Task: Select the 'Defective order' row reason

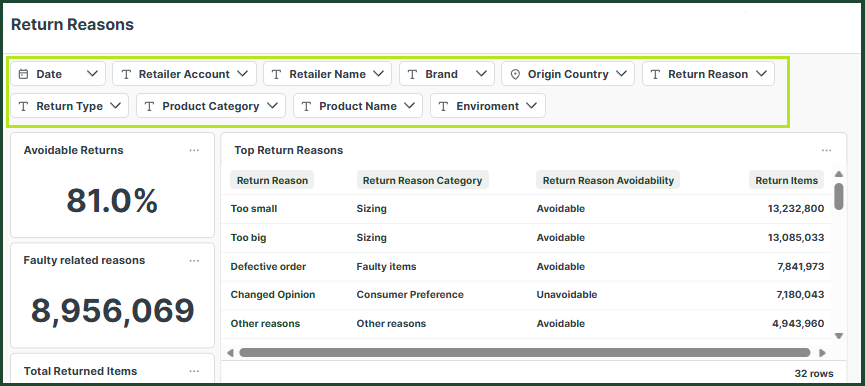Action: [268, 266]
